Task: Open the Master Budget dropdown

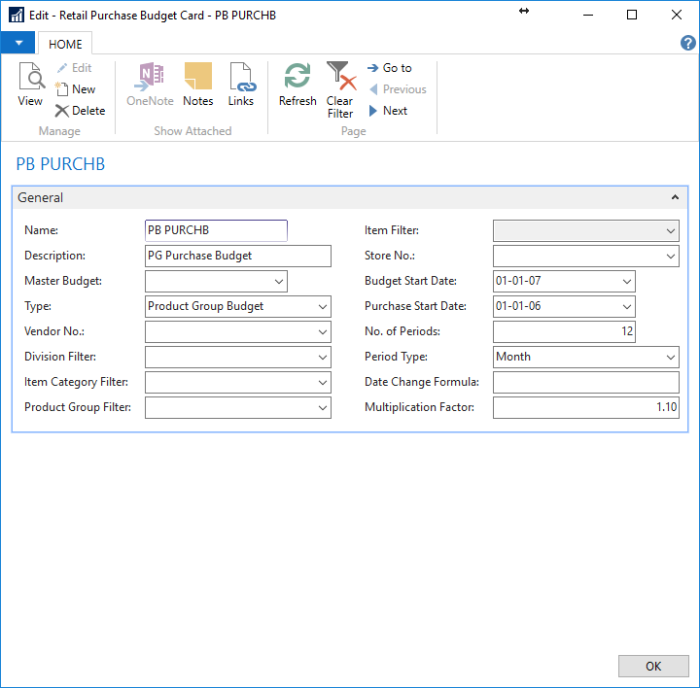Action: (279, 281)
